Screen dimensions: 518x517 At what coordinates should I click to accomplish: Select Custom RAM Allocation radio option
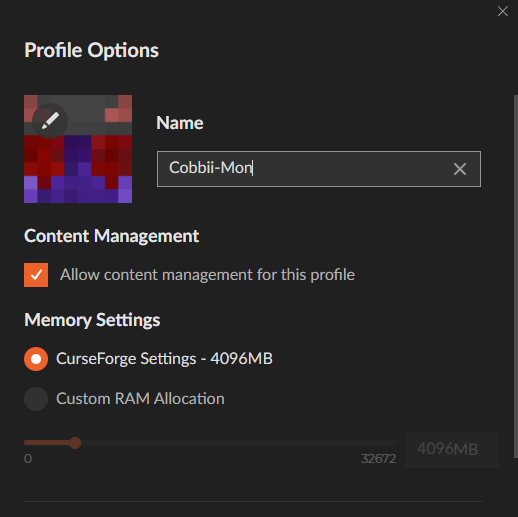pos(36,399)
